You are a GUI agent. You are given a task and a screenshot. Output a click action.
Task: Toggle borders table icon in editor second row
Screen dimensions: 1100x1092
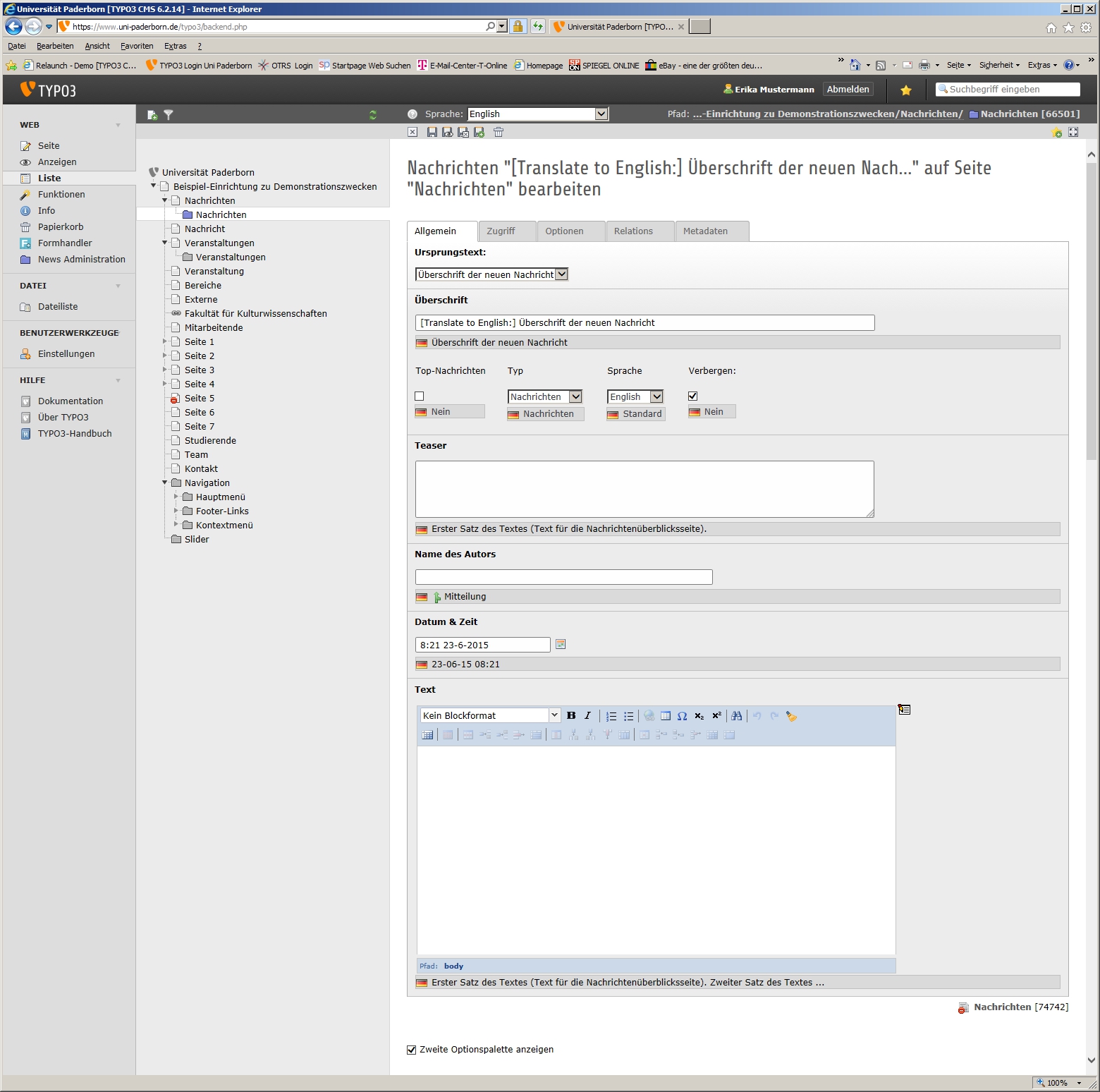pos(427,735)
